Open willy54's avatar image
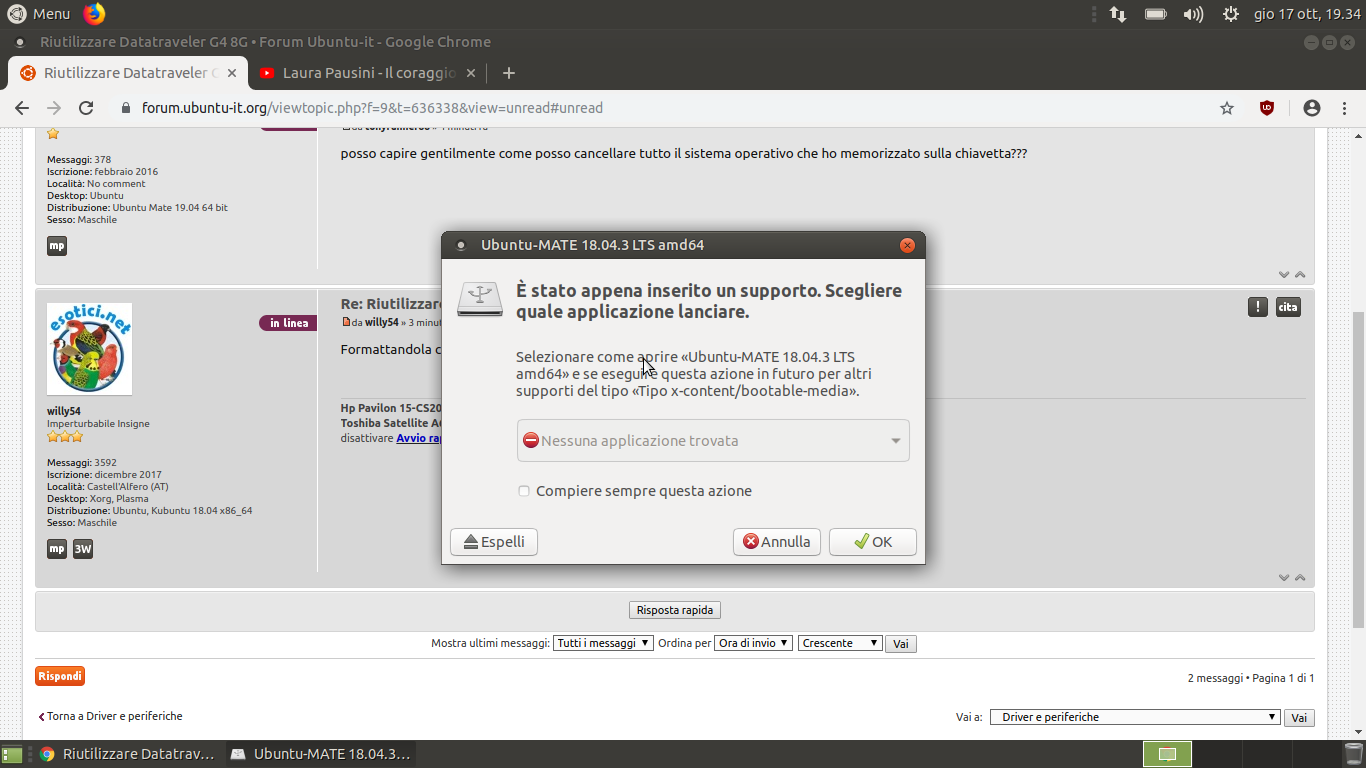The image size is (1366, 768). point(89,349)
